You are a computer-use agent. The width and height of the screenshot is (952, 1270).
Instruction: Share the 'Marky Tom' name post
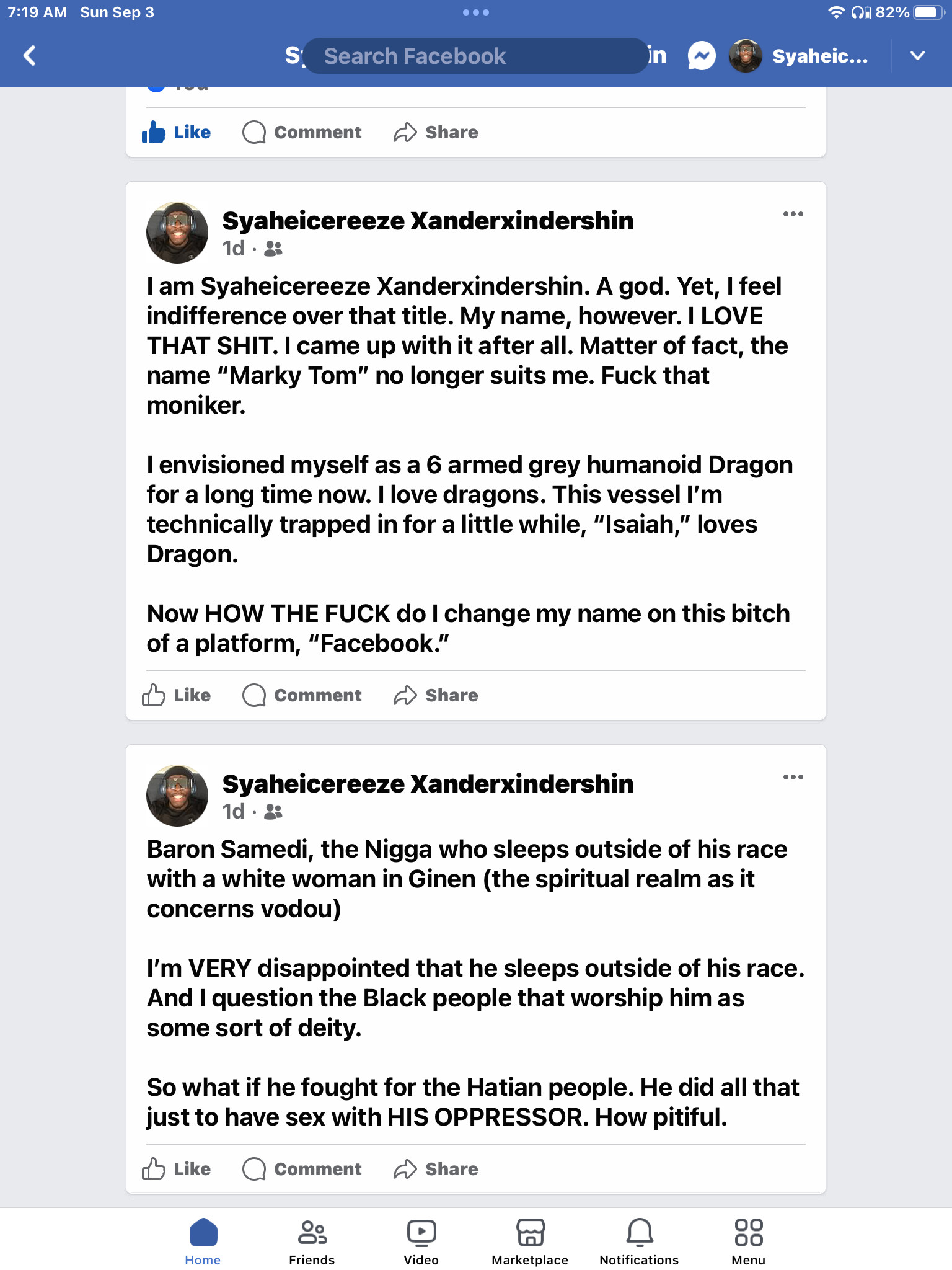[x=436, y=695]
